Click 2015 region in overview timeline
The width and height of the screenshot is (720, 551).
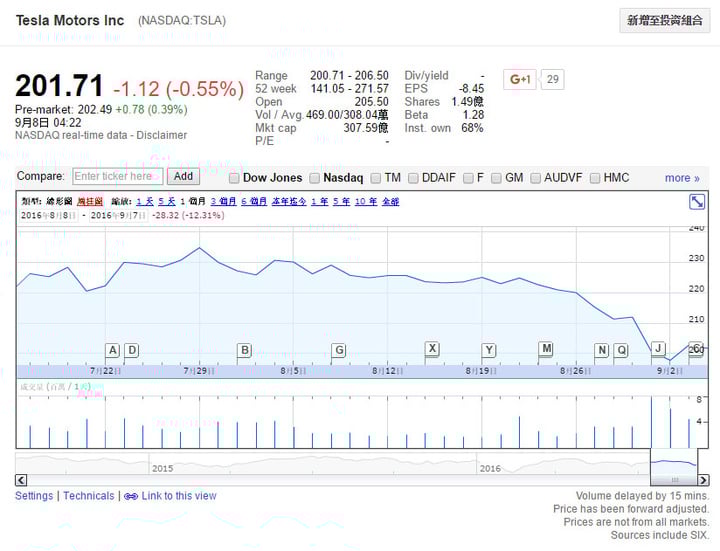pos(163,468)
